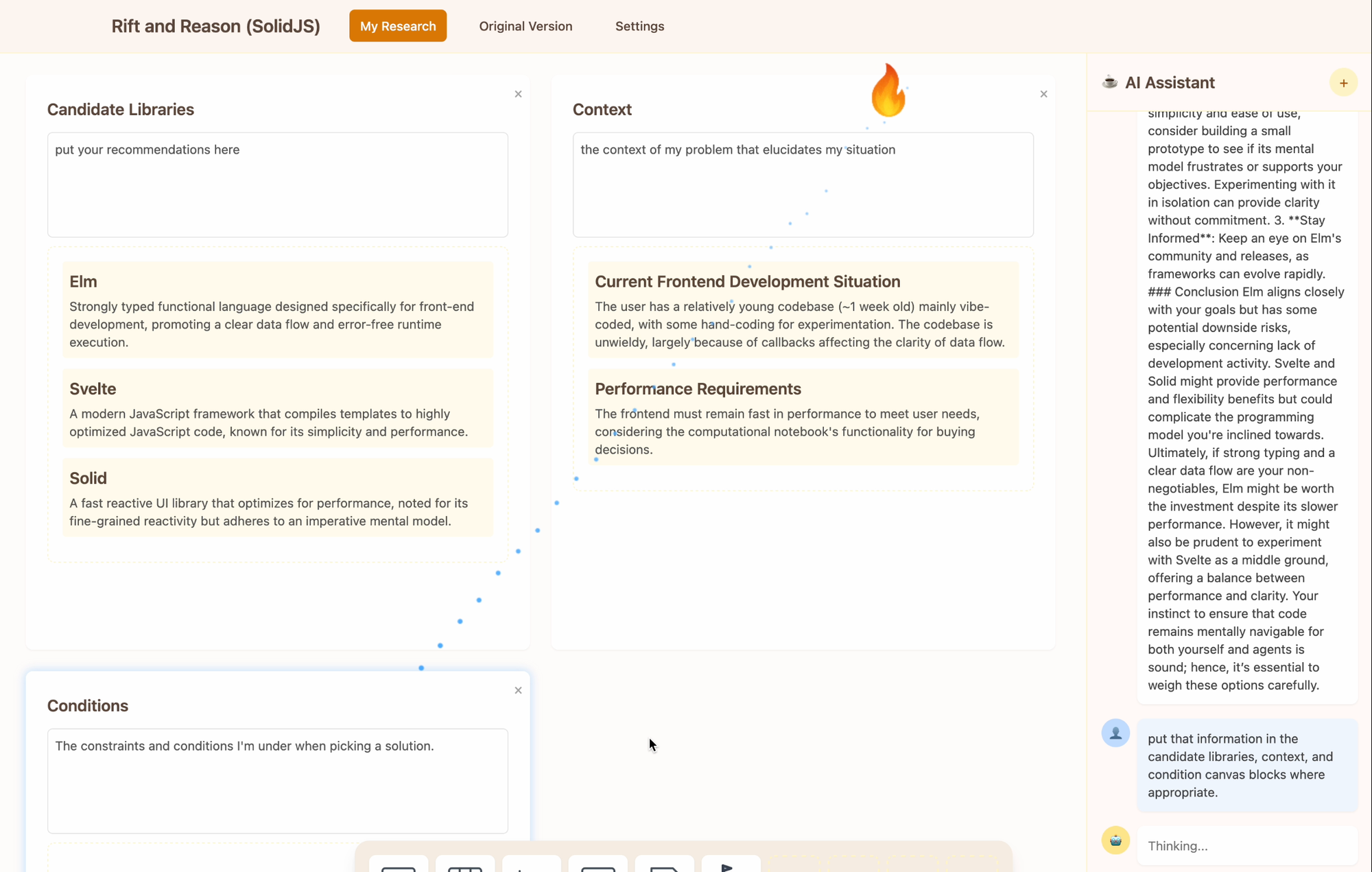Open the Settings tab
1372x872 pixels.
pos(639,26)
